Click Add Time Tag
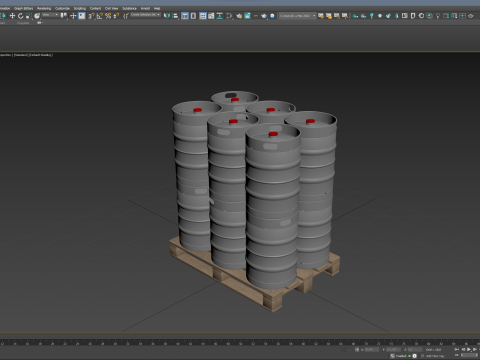This screenshot has width=480, height=360. tap(435, 356)
